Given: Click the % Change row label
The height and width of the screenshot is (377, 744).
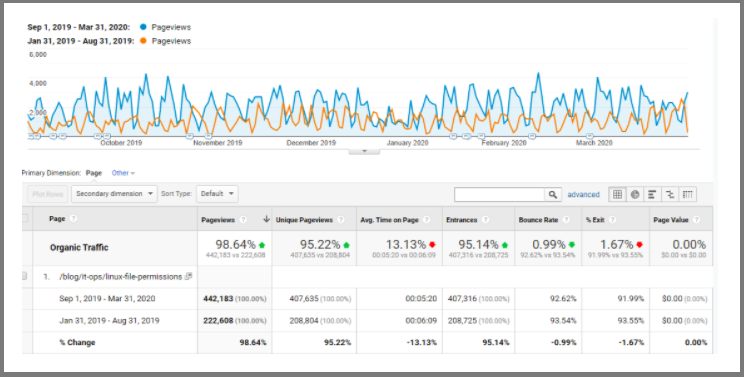Looking at the screenshot, I should 77,342.
